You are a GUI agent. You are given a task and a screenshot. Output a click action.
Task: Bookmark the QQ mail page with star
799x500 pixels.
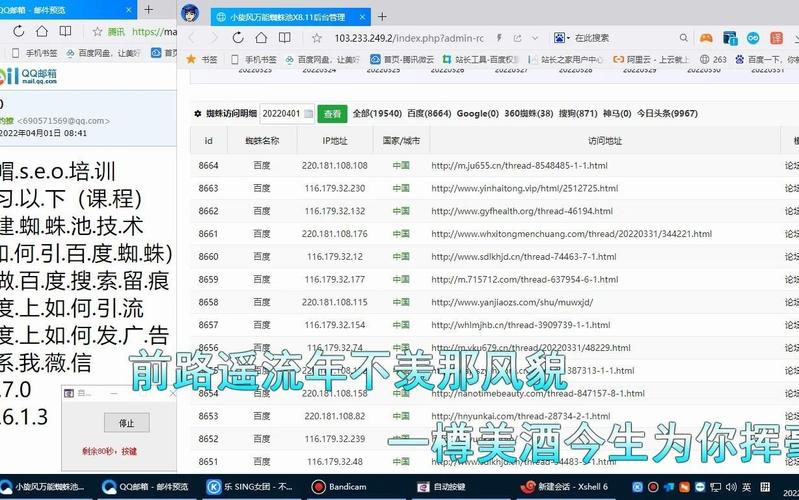pyautogui.click(x=97, y=32)
